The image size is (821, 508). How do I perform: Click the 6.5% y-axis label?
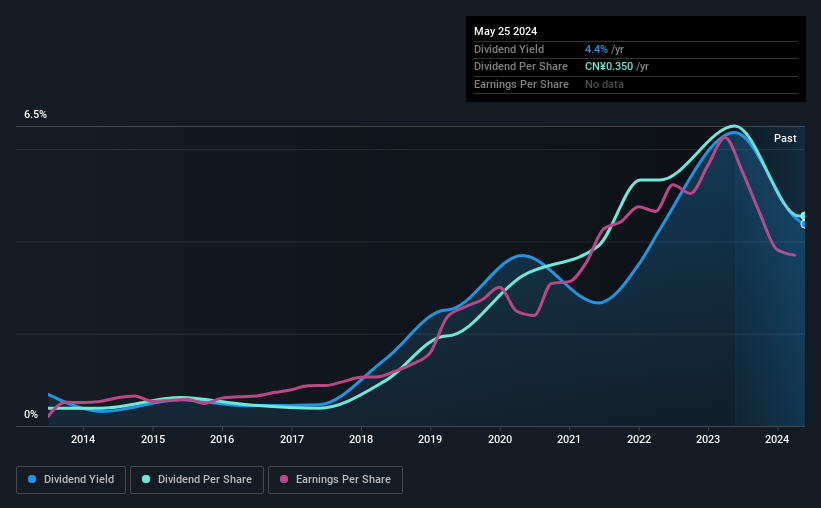coord(35,114)
